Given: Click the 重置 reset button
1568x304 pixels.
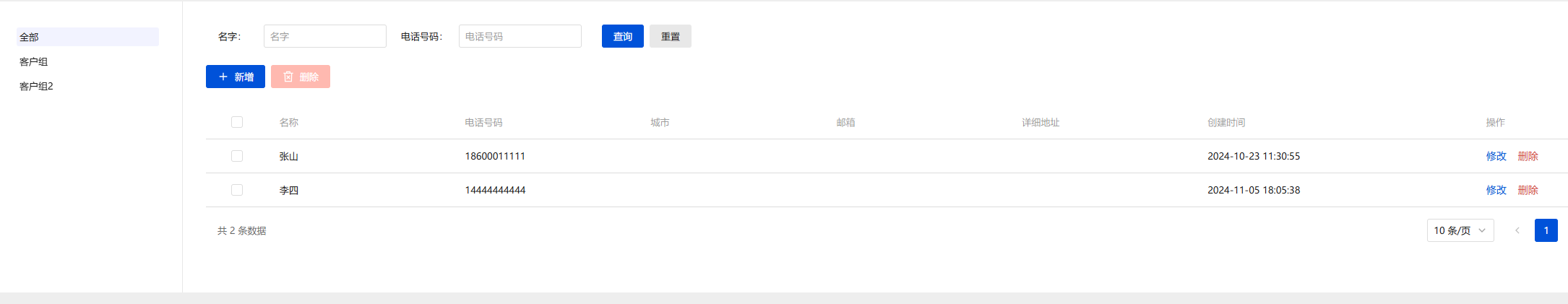Looking at the screenshot, I should [x=670, y=36].
